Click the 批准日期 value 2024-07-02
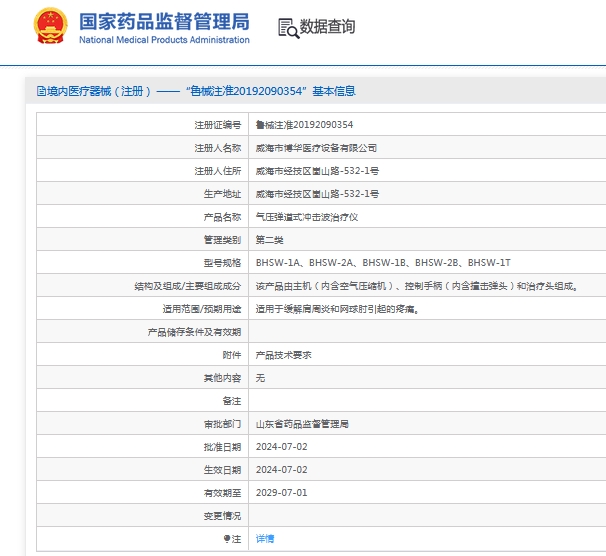This screenshot has width=606, height=556. [x=281, y=447]
